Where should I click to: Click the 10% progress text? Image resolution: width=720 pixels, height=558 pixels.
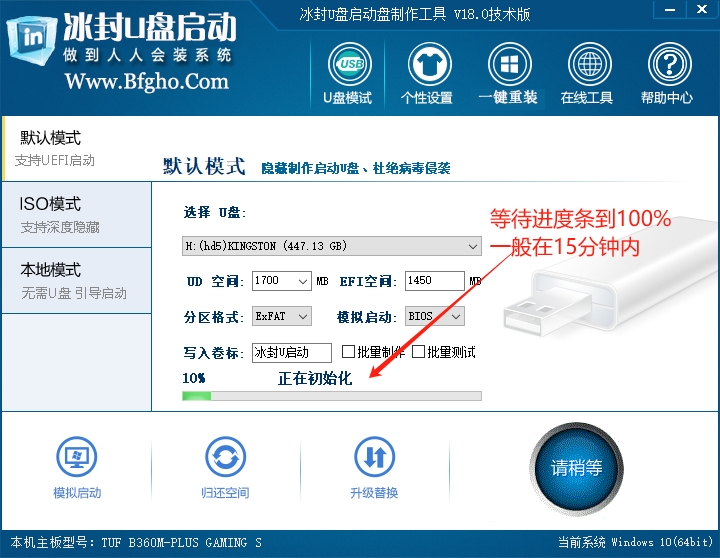click(194, 378)
